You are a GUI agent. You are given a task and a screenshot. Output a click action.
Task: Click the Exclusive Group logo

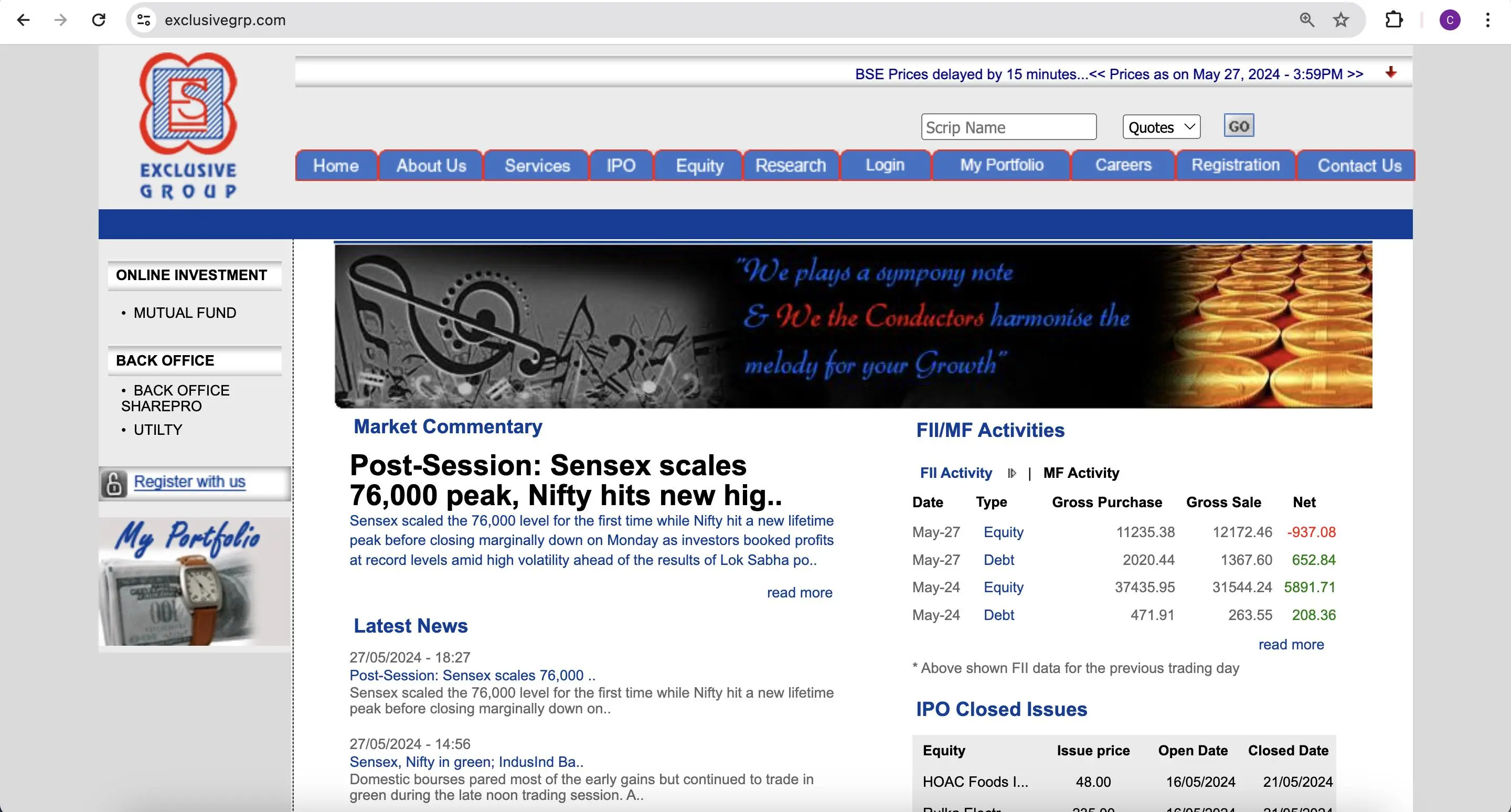pos(188,125)
